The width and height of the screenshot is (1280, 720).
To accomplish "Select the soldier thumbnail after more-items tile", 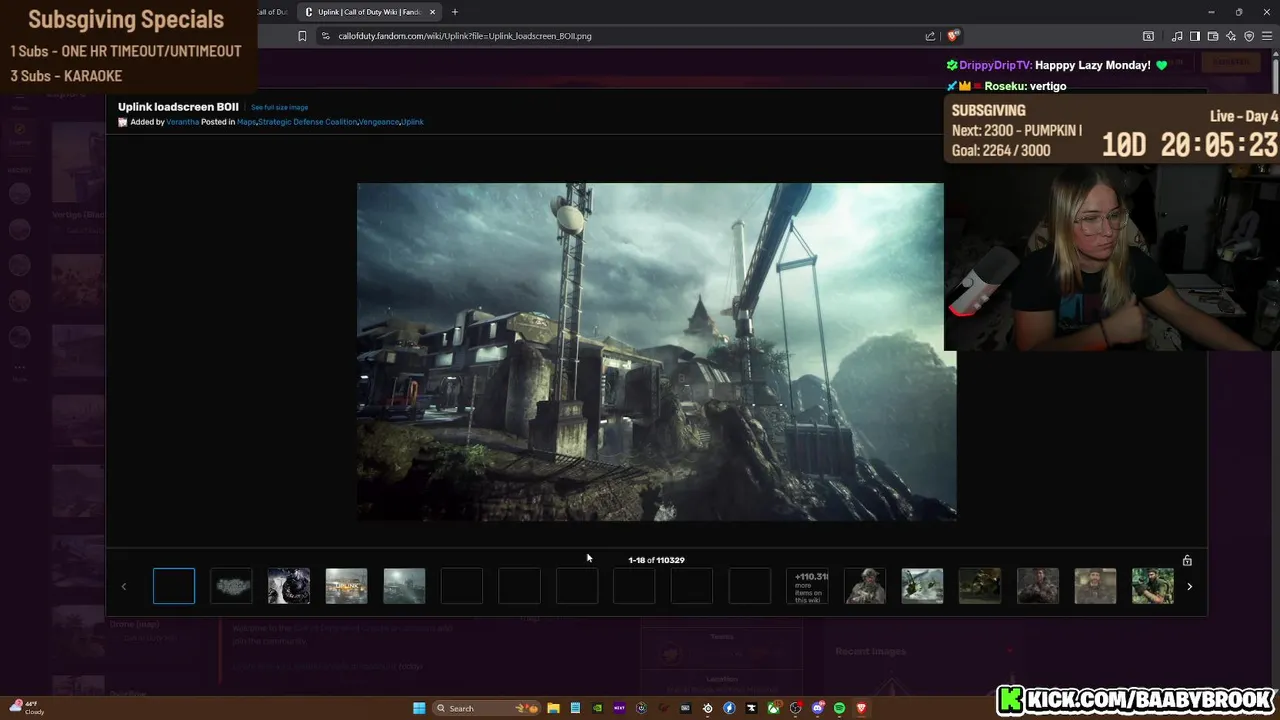I will 865,586.
